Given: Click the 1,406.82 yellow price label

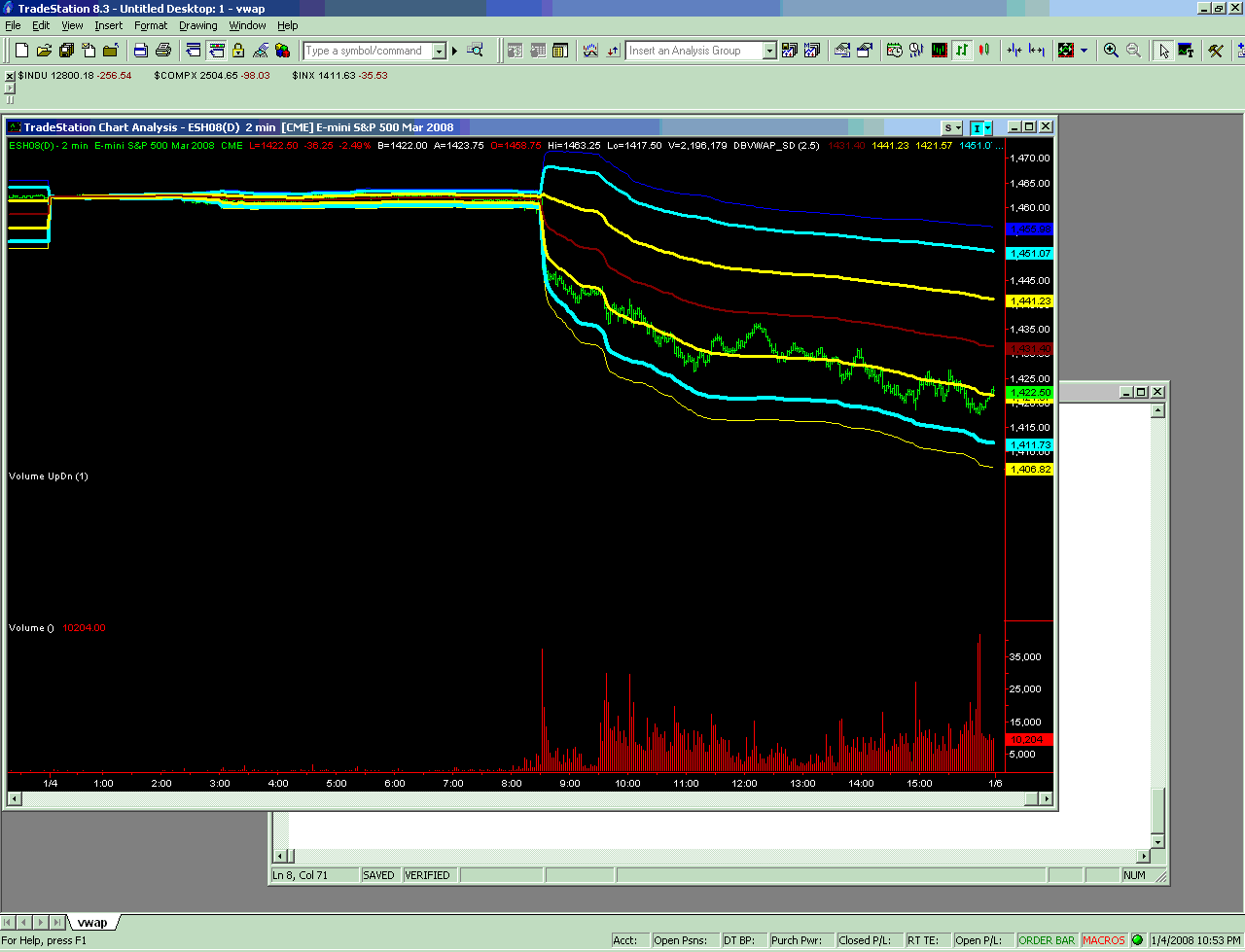Looking at the screenshot, I should pos(1030,470).
